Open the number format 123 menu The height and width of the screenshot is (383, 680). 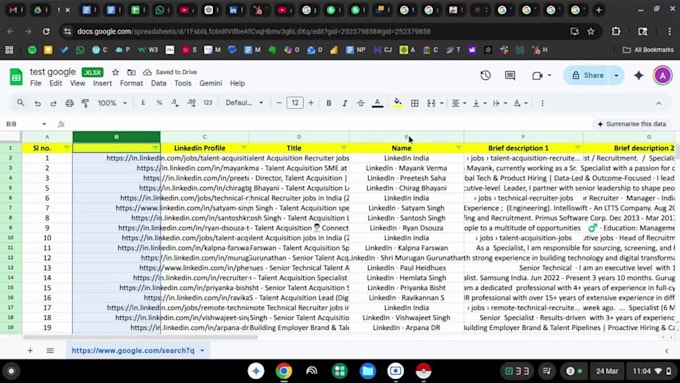click(208, 103)
